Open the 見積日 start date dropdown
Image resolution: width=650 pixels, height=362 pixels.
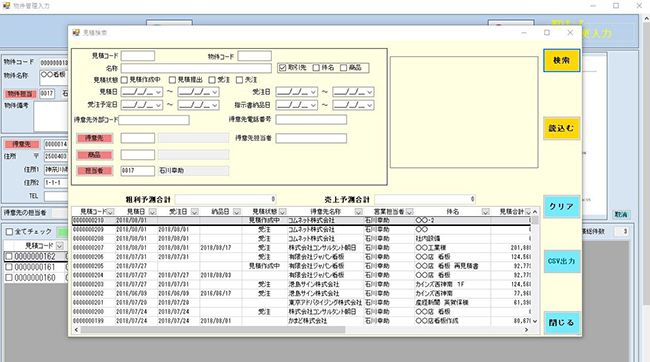(x=158, y=92)
